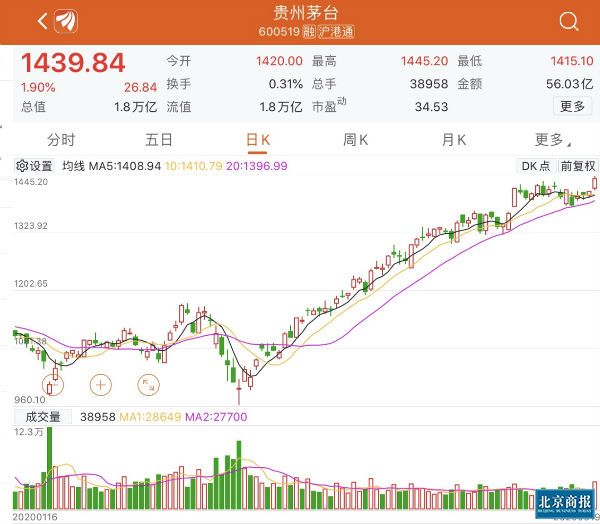Click the lowest price 1415.10
Screen dimensions: 600x524
(x=572, y=61)
